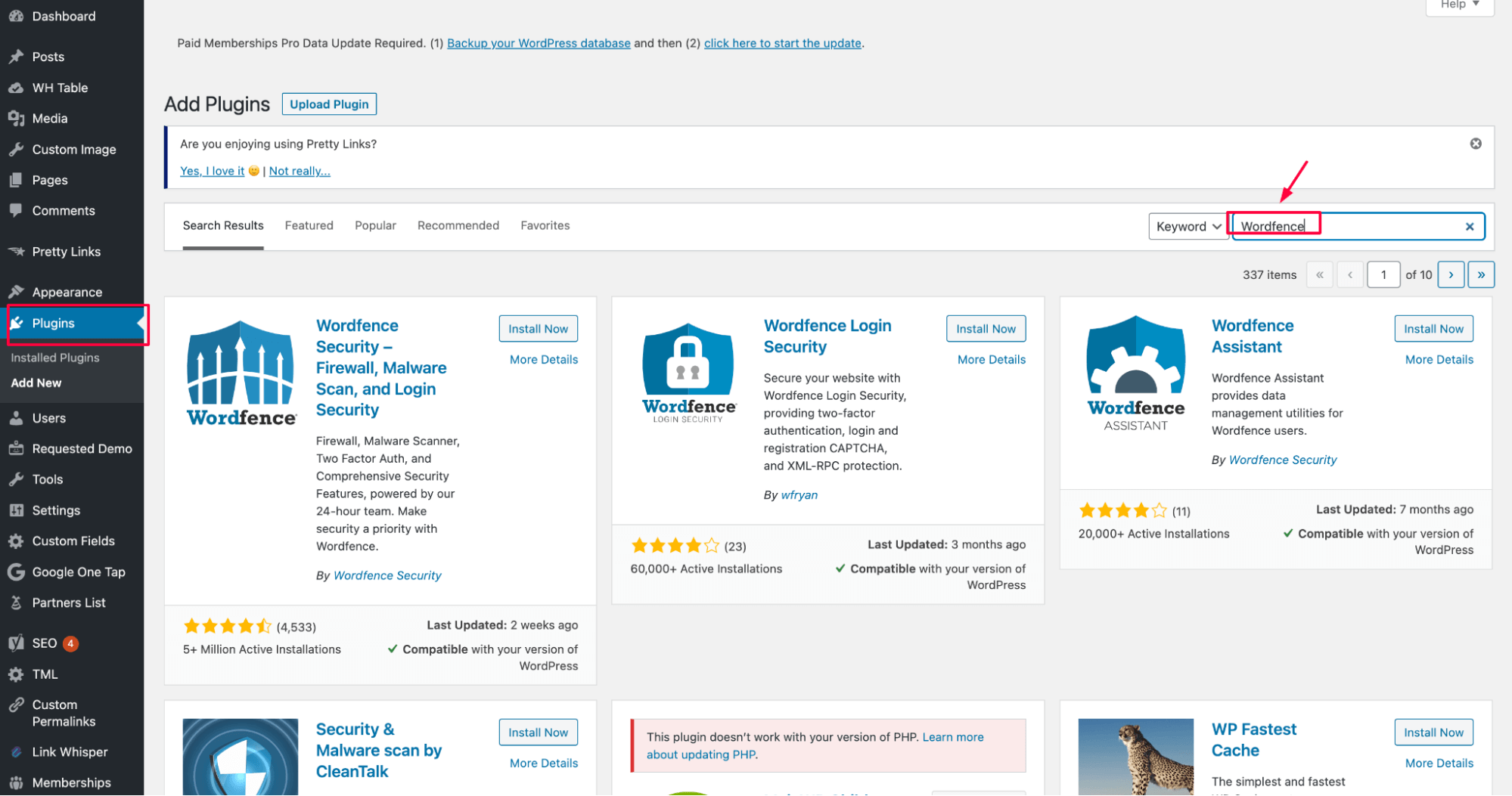Viewport: 1512px width, 796px height.
Task: Open More Details for Wordfence Login Security
Action: click(991, 359)
